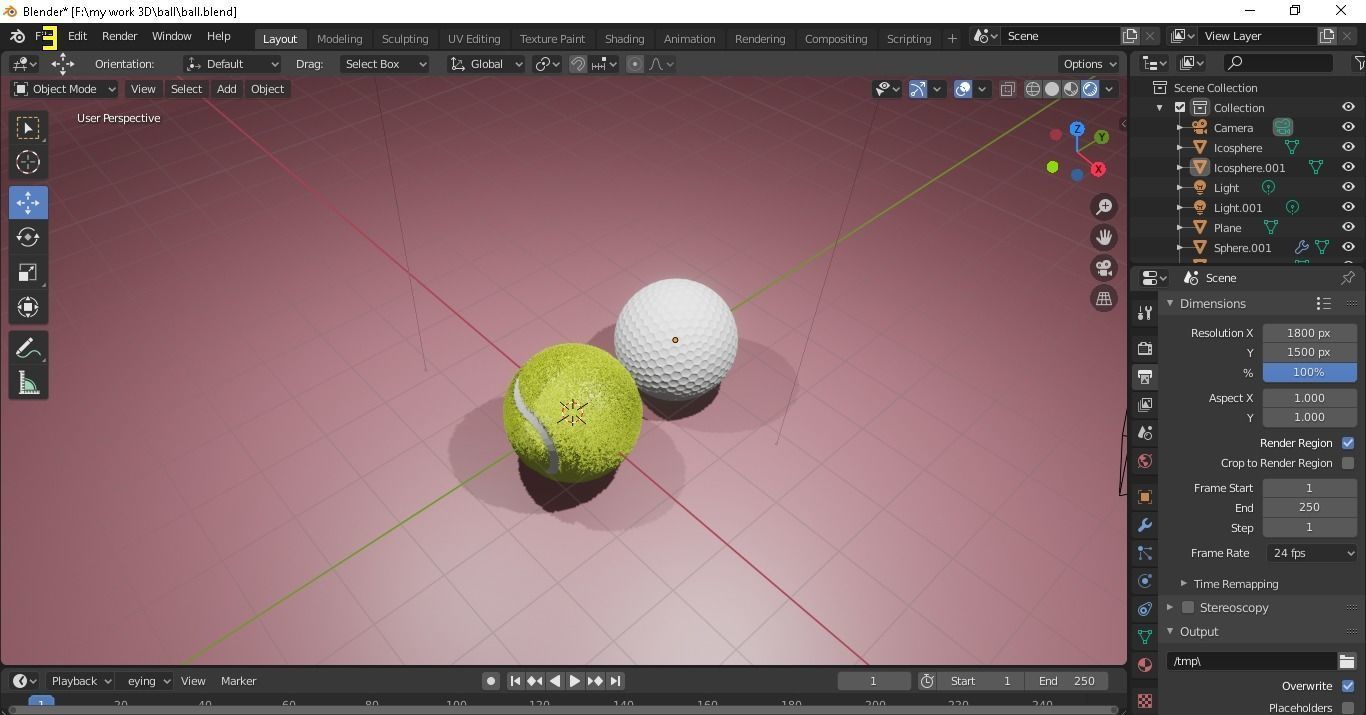The height and width of the screenshot is (715, 1366).
Task: Select the Move tool in toolbar
Action: click(28, 202)
